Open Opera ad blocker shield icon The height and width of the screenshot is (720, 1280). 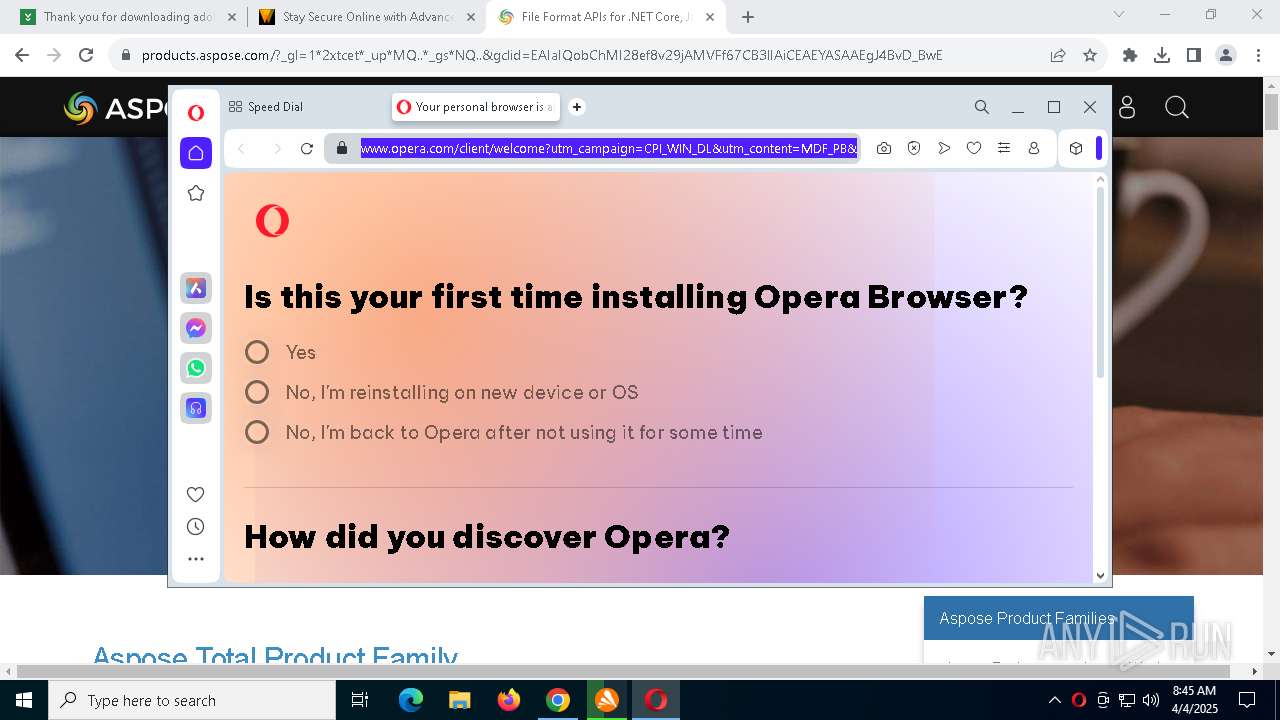(x=914, y=148)
